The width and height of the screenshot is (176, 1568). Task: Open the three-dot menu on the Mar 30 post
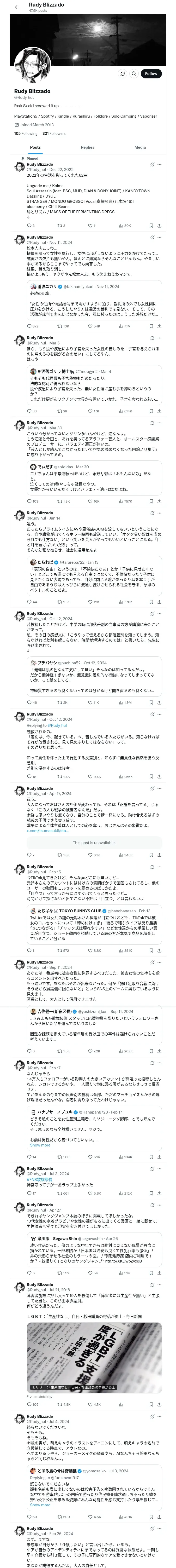(x=160, y=422)
